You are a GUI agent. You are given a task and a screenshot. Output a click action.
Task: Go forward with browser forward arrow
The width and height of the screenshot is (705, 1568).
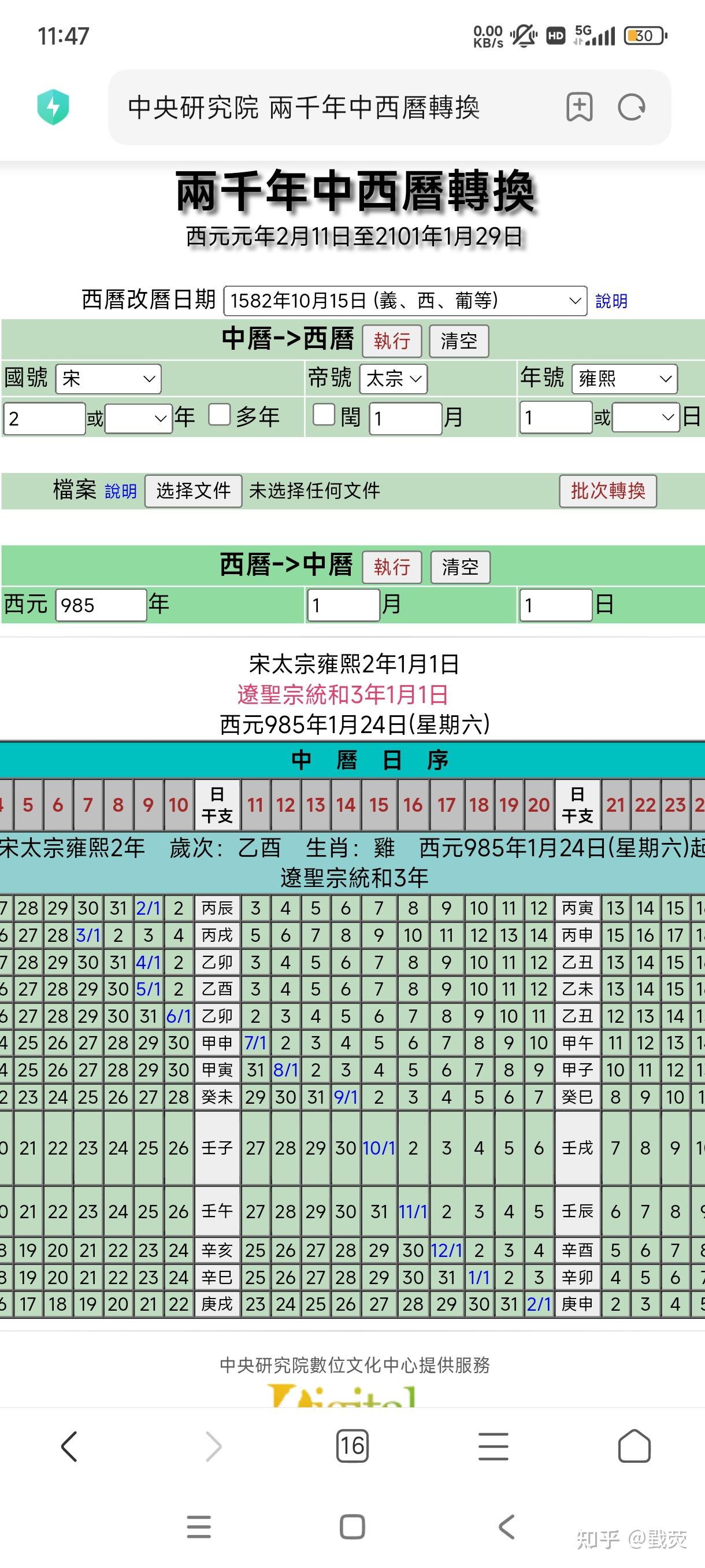(213, 1446)
